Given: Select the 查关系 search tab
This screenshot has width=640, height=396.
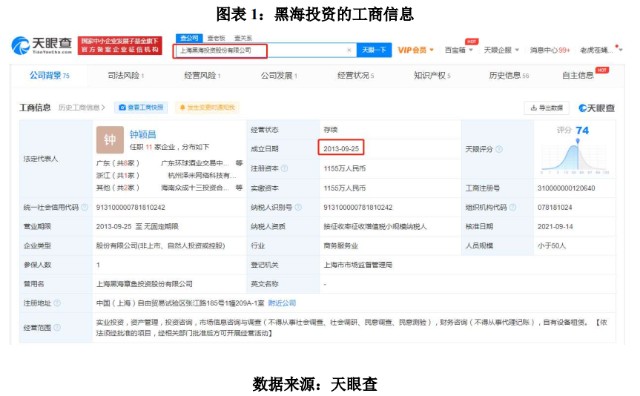Looking at the screenshot, I should coord(243,38).
